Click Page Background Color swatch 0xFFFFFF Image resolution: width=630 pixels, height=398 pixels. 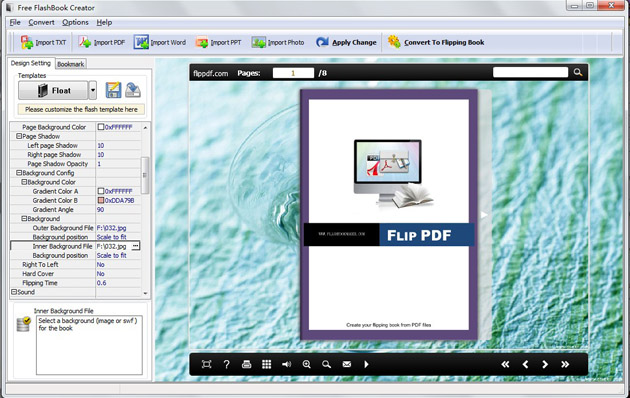101,127
